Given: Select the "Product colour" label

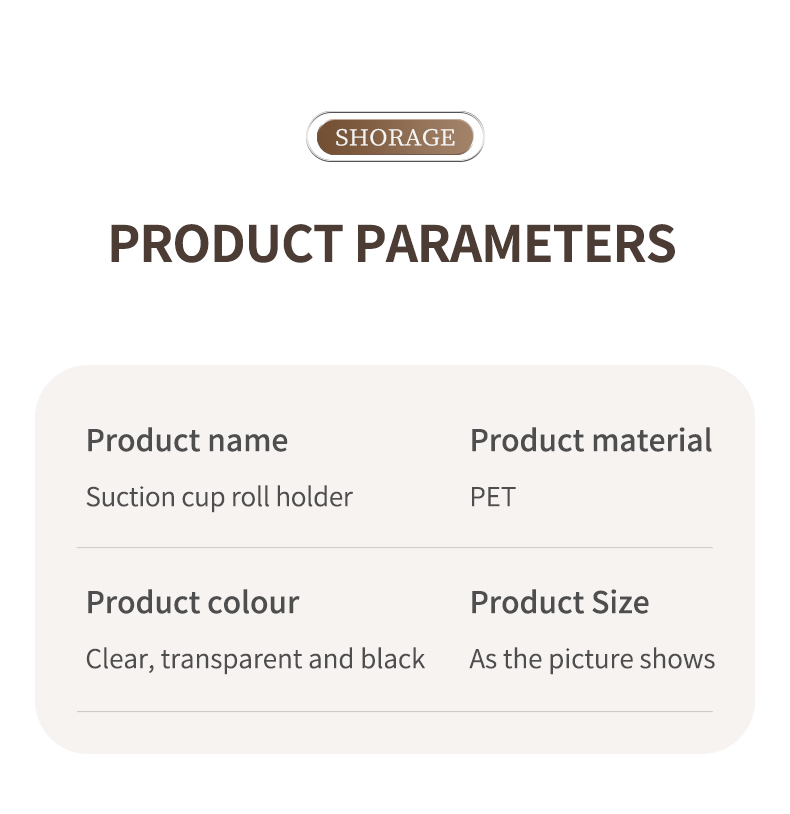Looking at the screenshot, I should [192, 602].
